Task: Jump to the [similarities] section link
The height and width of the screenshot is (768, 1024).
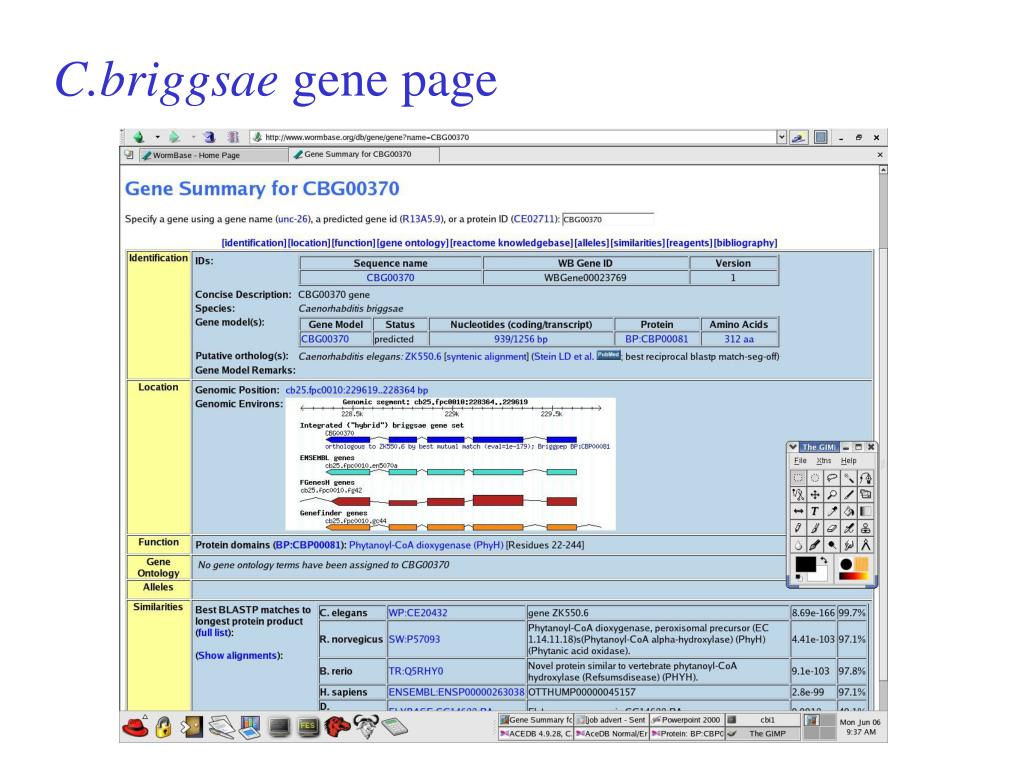Action: 637,243
